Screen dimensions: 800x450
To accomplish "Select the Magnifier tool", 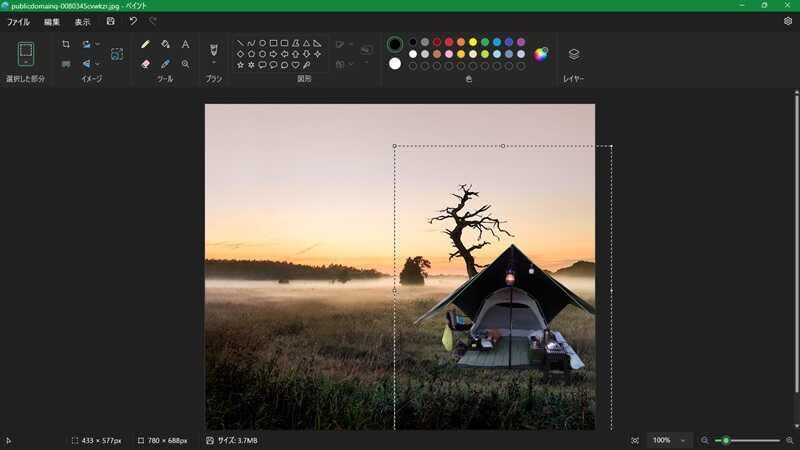I will (x=185, y=64).
